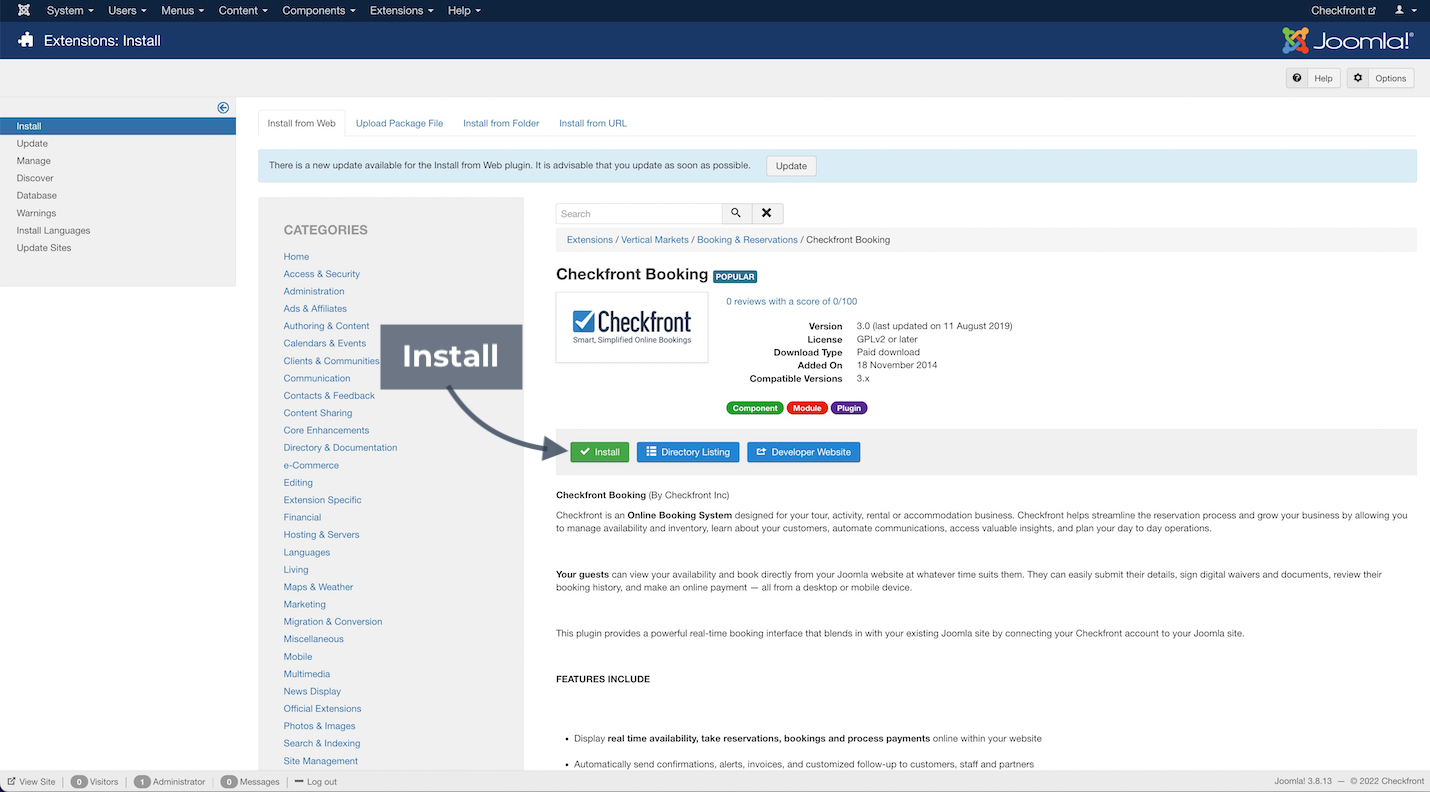The image size is (1430, 792).
Task: Open Extensions breadcrumb link
Action: point(590,240)
